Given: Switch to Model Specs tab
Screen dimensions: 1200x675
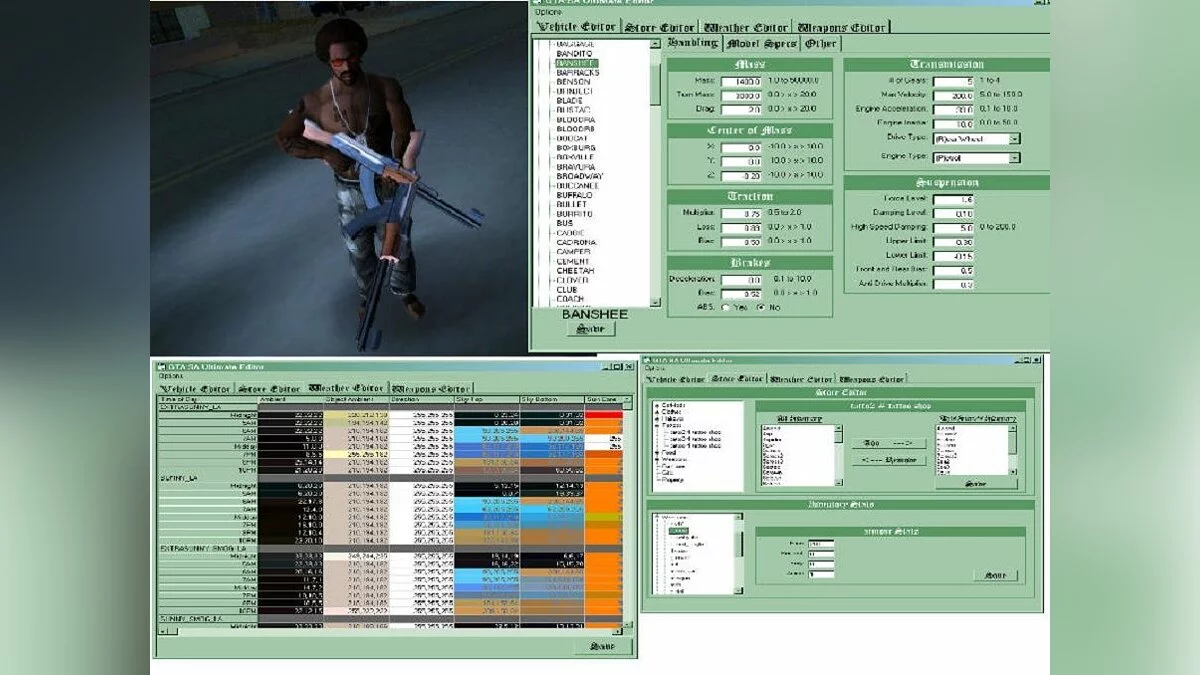Looking at the screenshot, I should (x=760, y=44).
